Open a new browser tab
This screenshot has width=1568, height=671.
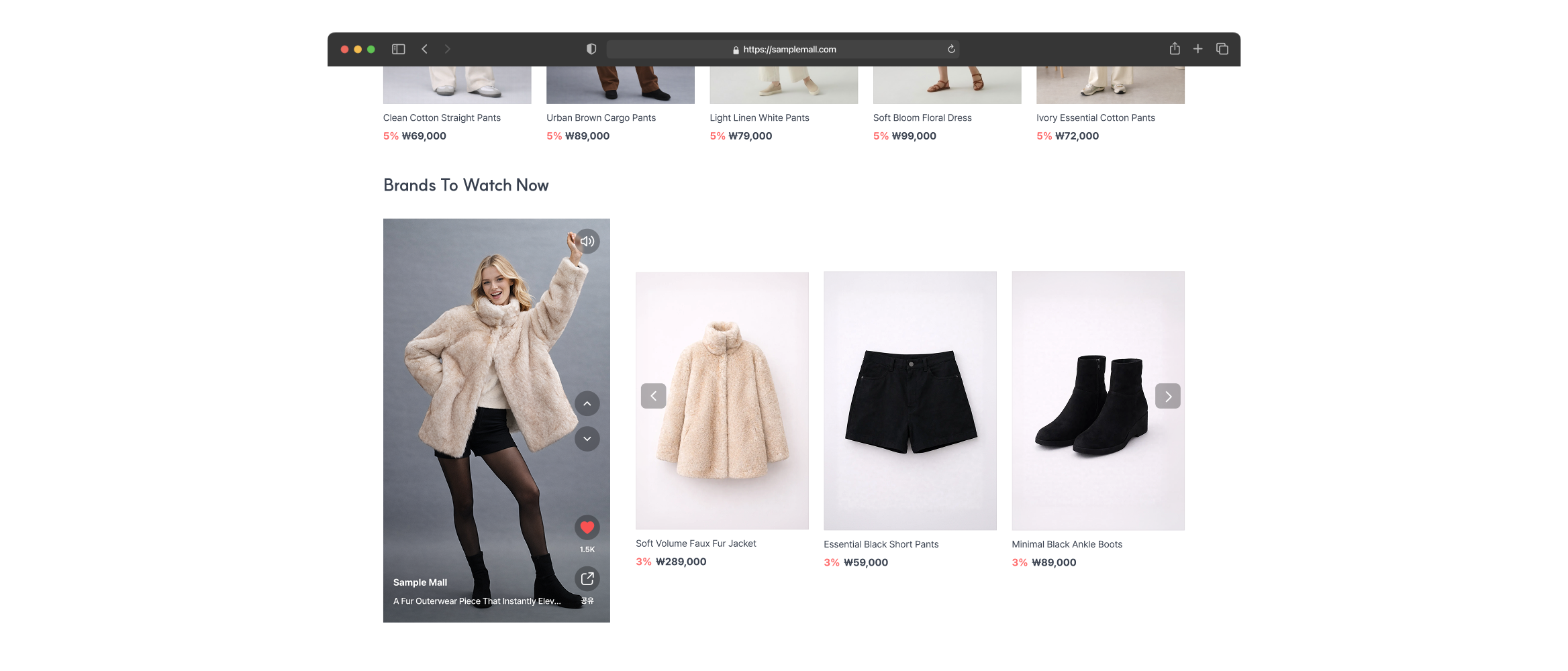1197,49
